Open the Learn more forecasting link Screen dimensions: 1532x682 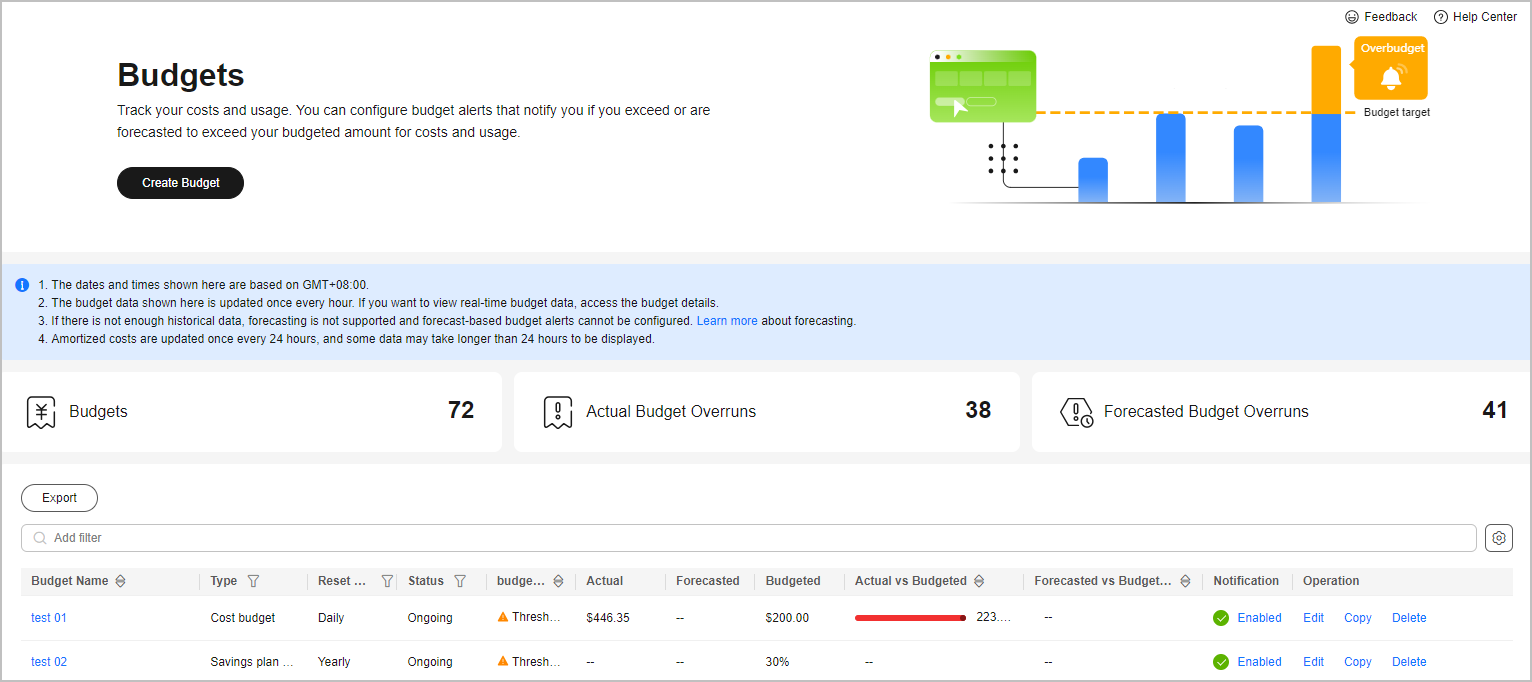[726, 321]
